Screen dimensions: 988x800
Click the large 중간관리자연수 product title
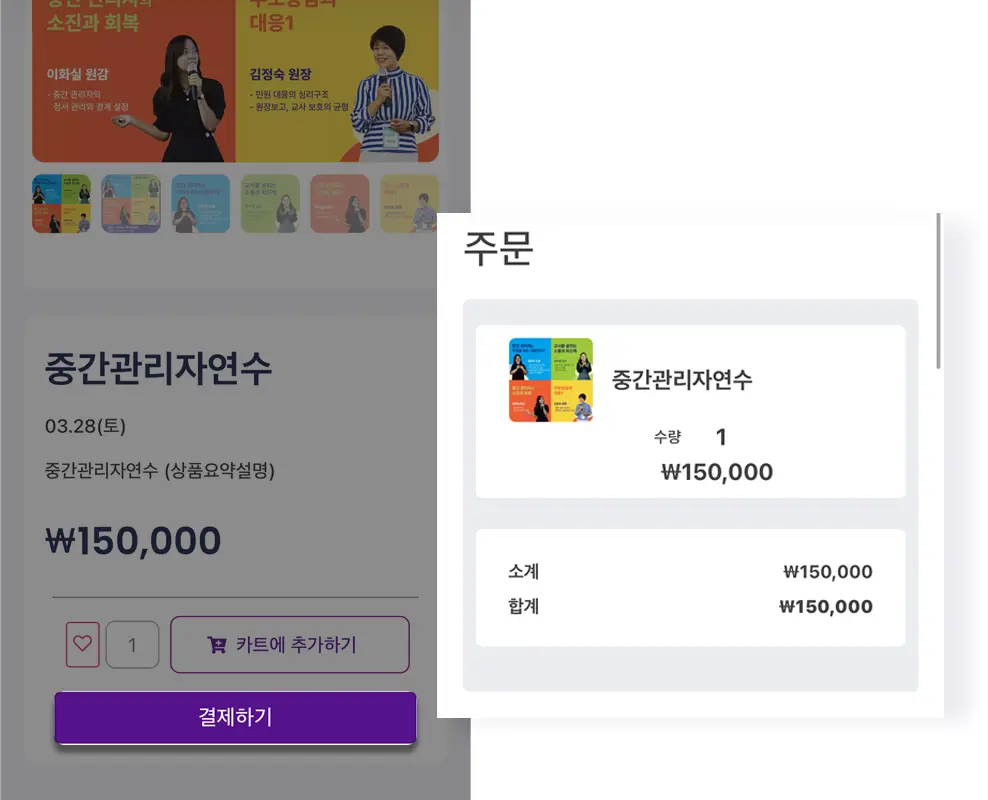tap(158, 369)
